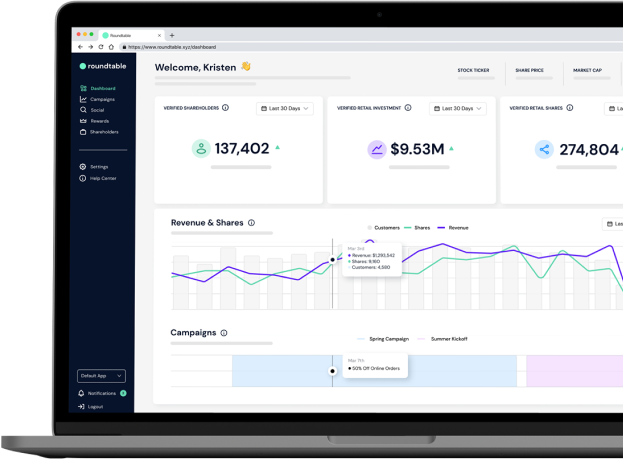
Task: Click the roundtable logo
Action: pyautogui.click(x=103, y=66)
